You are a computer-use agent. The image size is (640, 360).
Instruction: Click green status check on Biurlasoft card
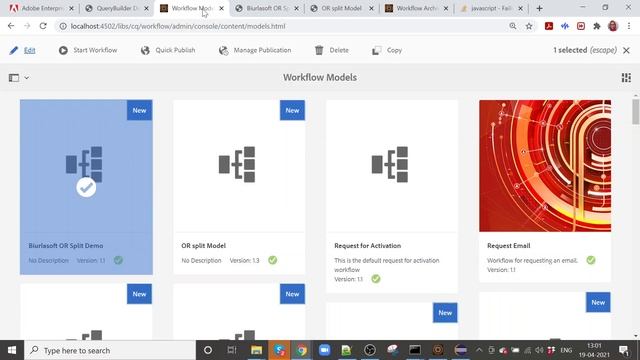point(118,260)
